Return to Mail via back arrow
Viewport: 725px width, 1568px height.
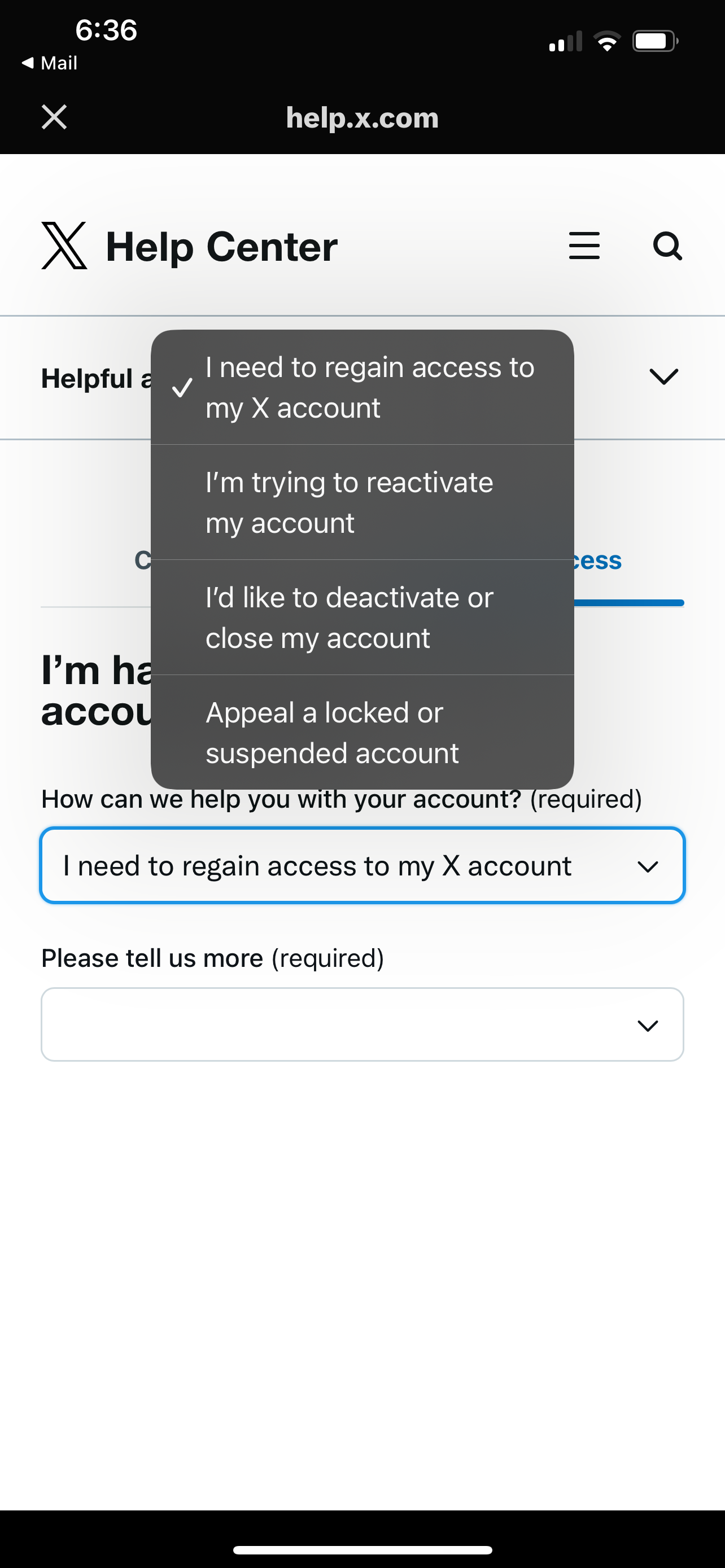click(x=49, y=63)
